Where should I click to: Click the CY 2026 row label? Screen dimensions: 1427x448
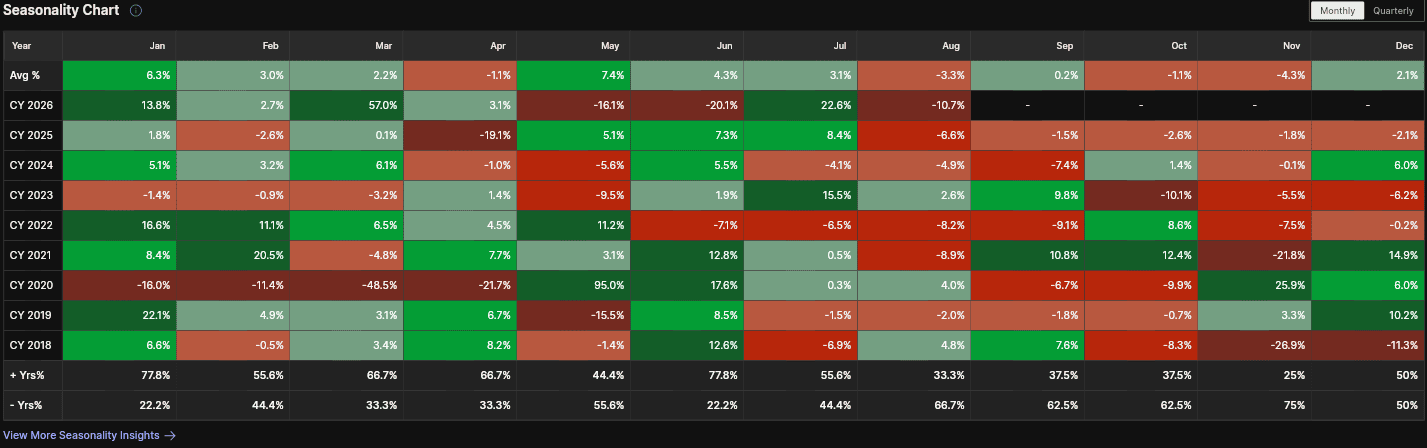33,105
